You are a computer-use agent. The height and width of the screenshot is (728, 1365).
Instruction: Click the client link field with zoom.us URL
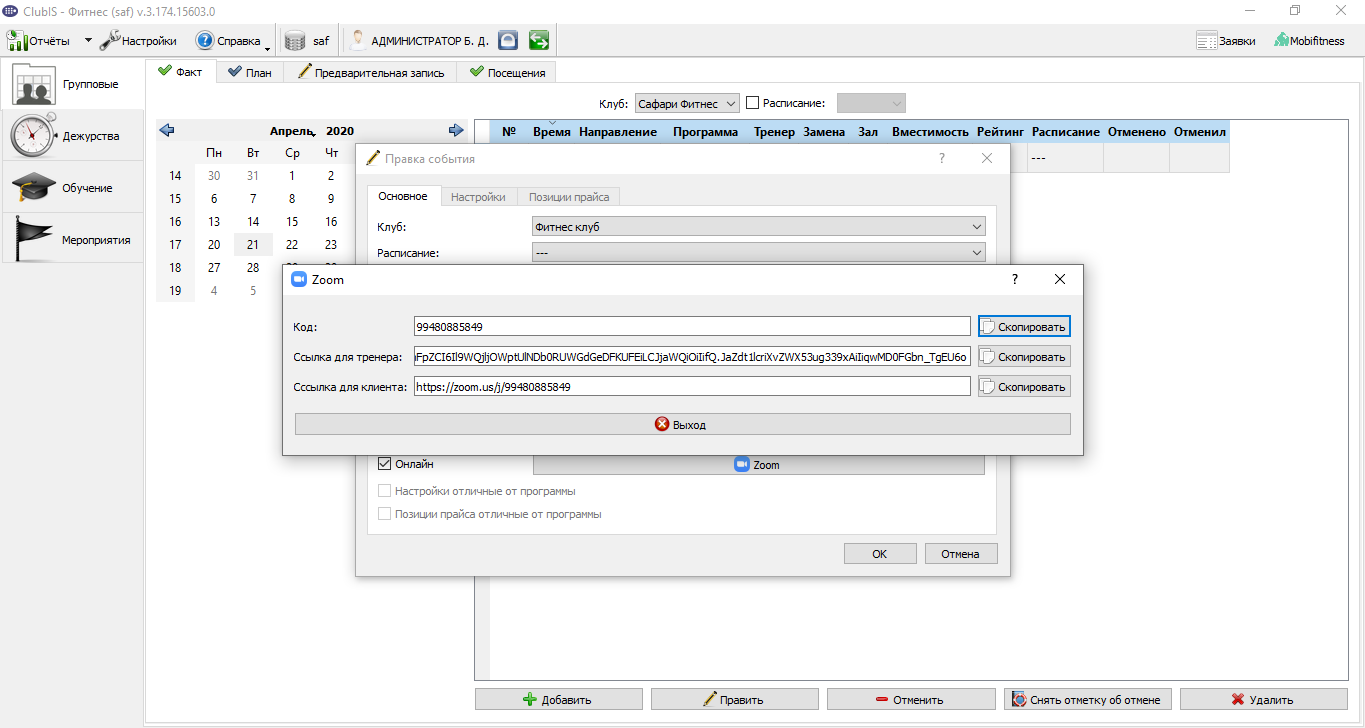coord(692,386)
